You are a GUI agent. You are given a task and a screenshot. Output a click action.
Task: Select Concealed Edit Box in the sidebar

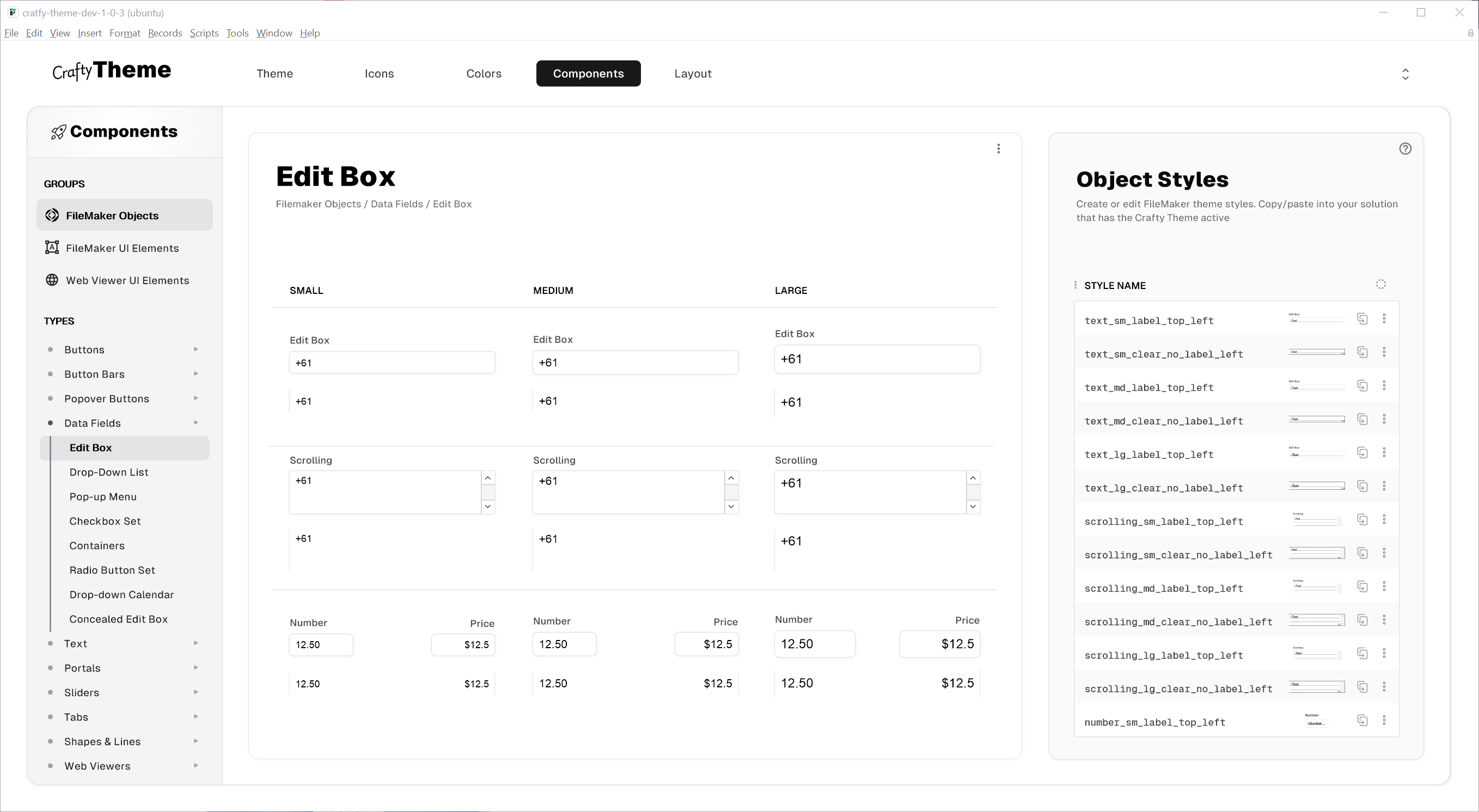click(118, 619)
